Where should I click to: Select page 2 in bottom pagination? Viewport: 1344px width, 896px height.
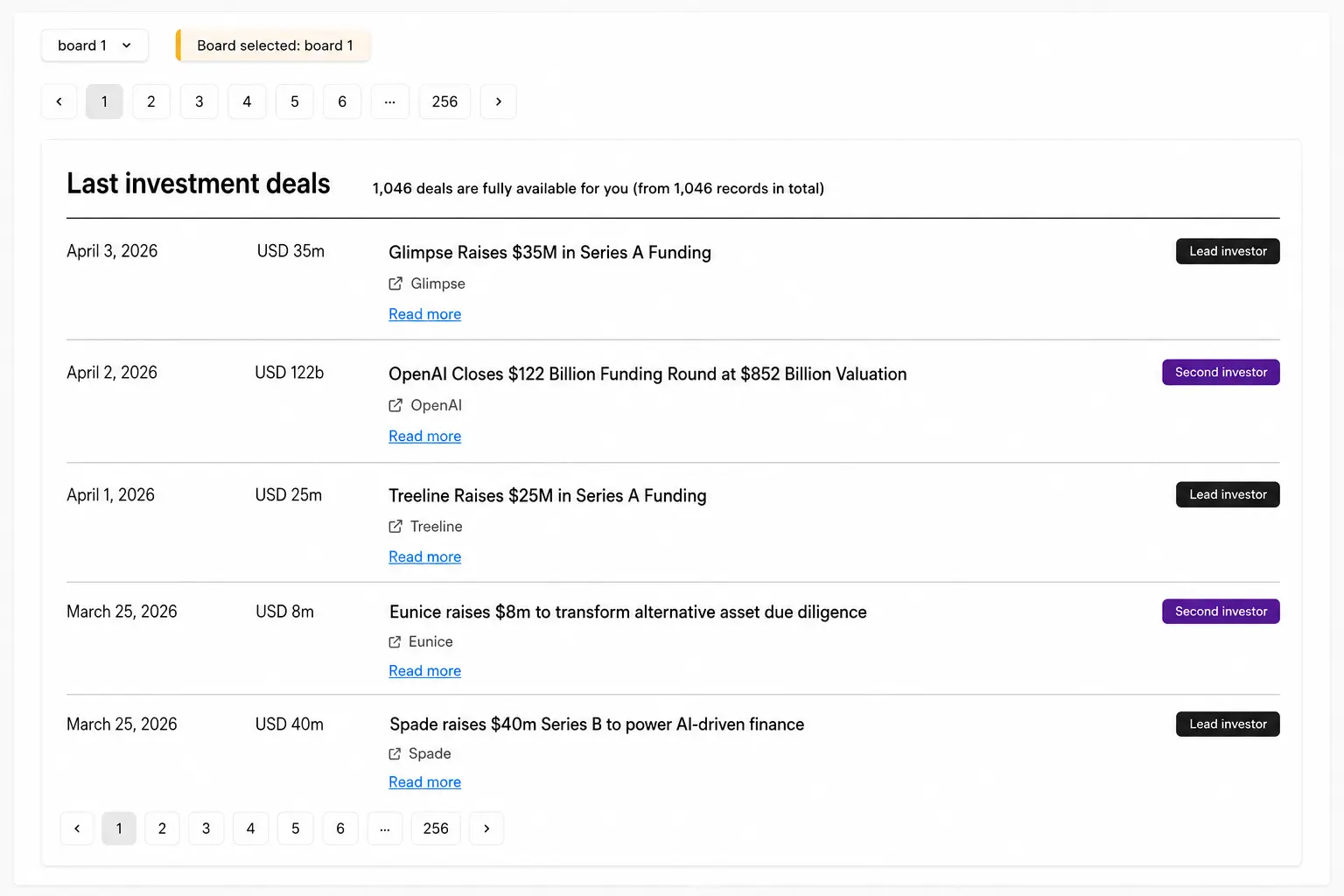coord(162,829)
